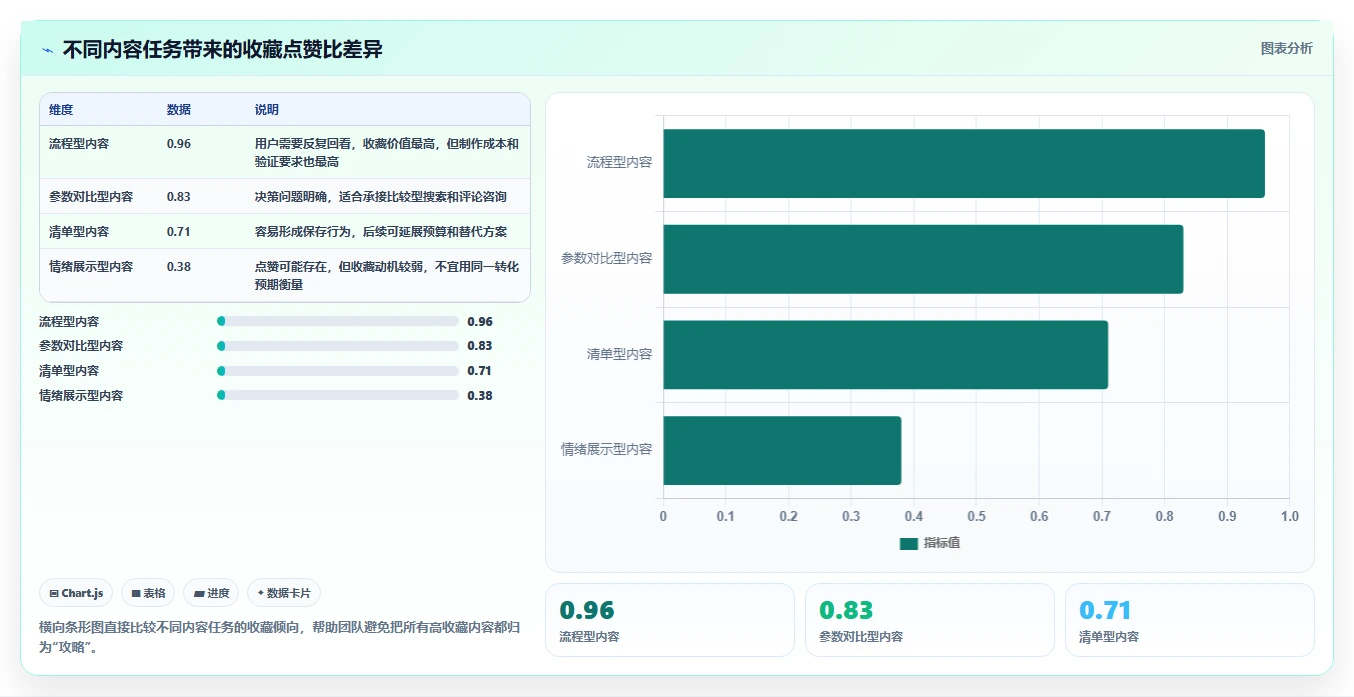Click the 情绪展示型内容 progress bar
Viewport: 1354px width, 697px height.
click(338, 395)
